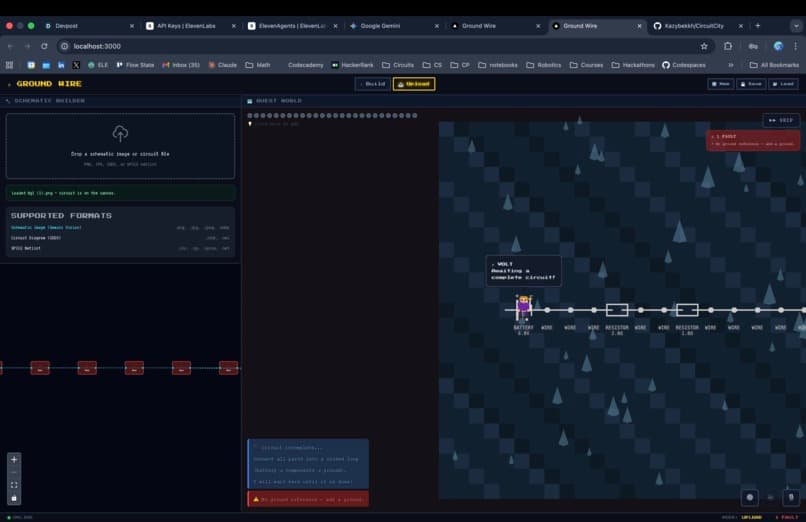This screenshot has width=806, height=522.
Task: Click the first red component on canvas
Action: tap(40, 368)
